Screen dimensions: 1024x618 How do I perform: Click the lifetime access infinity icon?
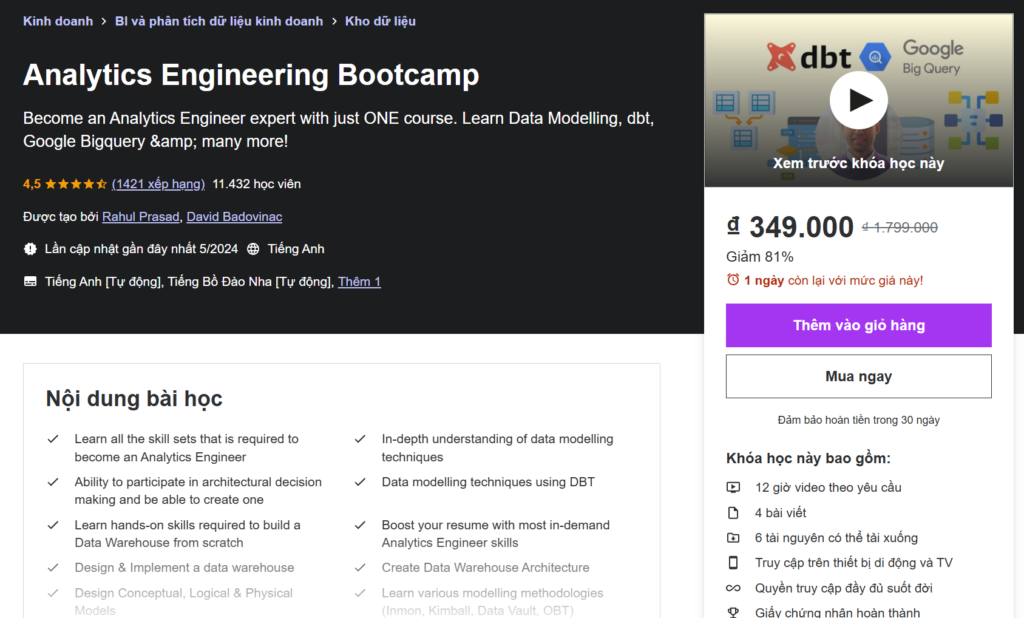click(x=733, y=588)
